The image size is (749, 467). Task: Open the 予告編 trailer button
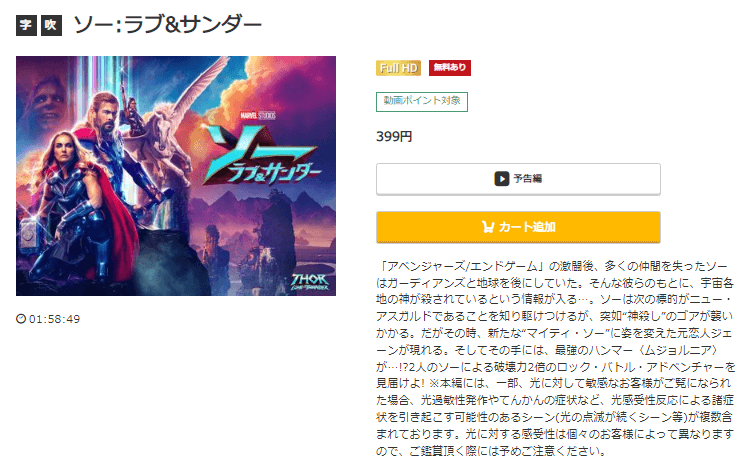coord(518,179)
